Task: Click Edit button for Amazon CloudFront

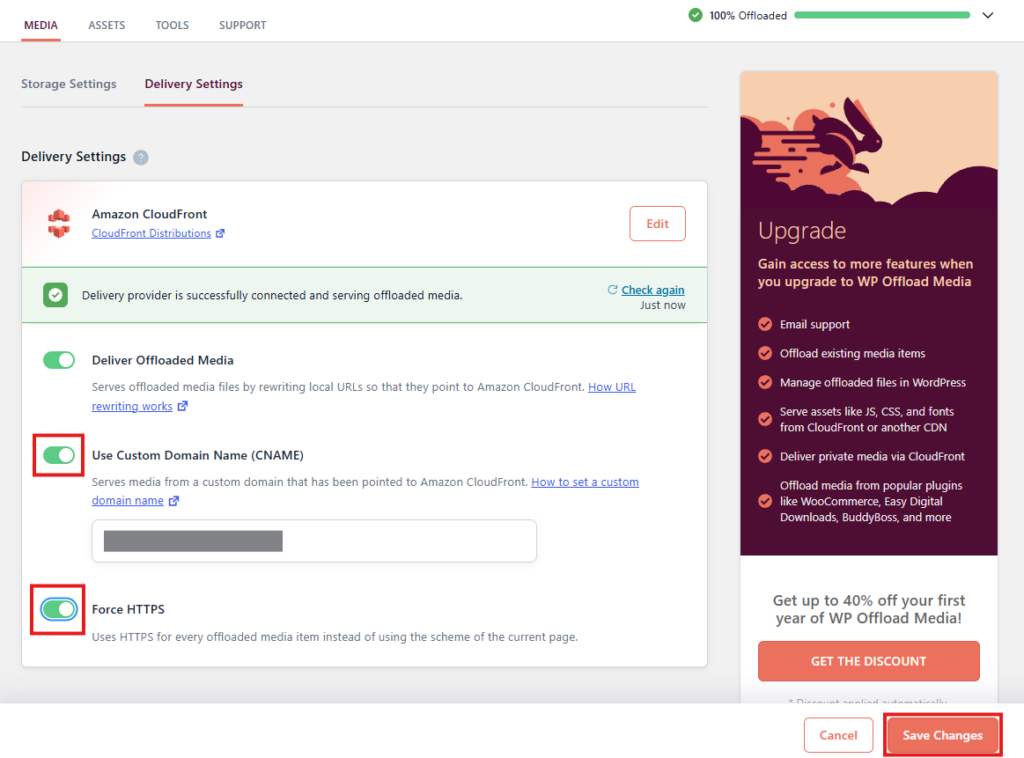Action: pos(657,223)
